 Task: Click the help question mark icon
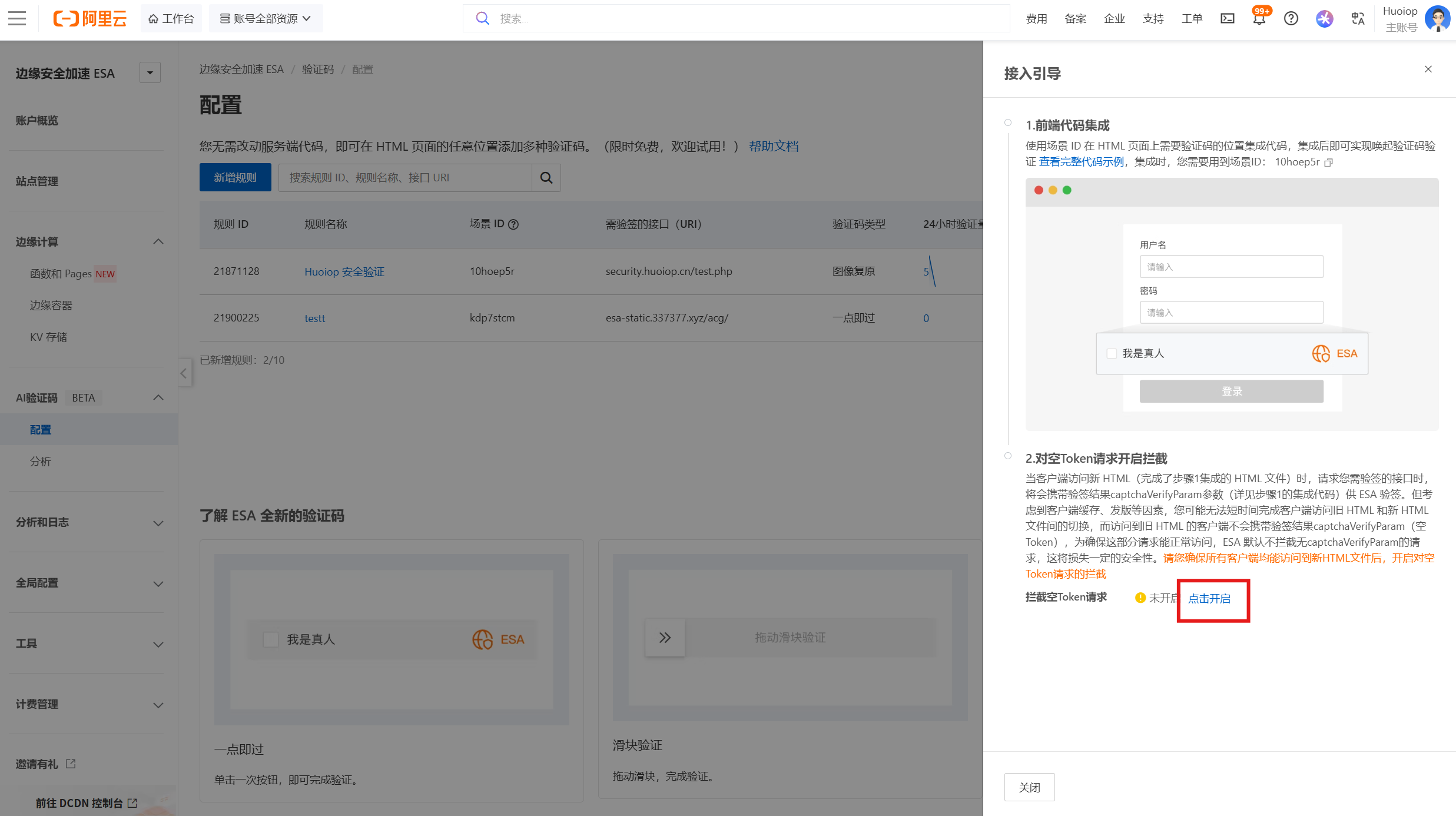click(1291, 18)
